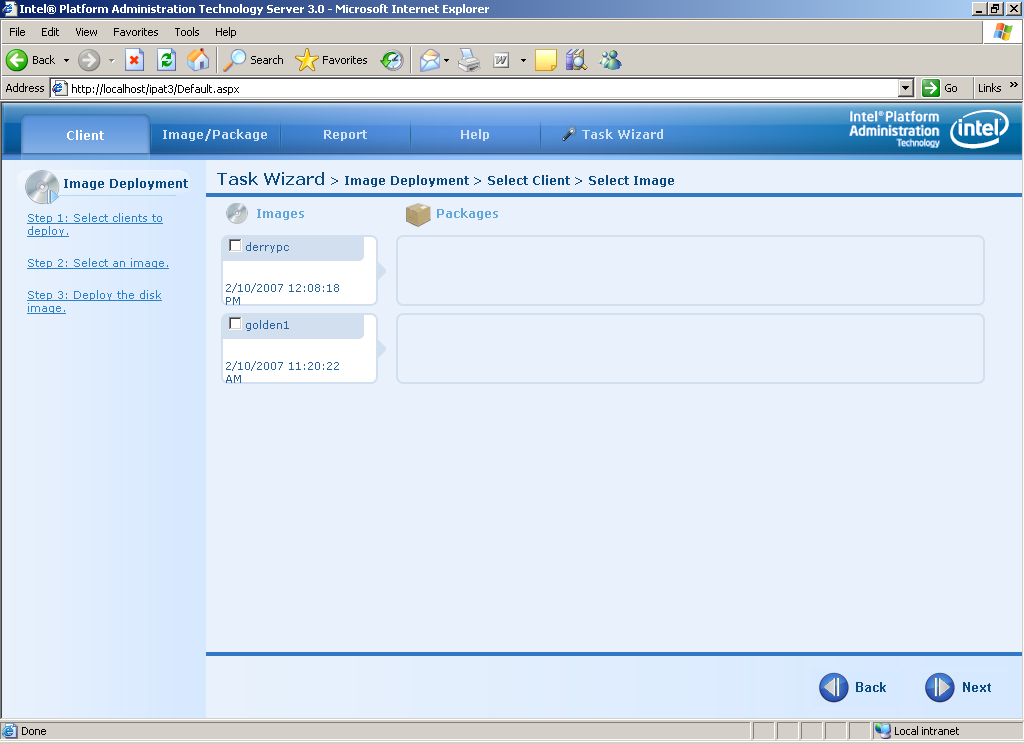
Task: Expand the Links toolbar chevron
Action: click(x=1014, y=85)
